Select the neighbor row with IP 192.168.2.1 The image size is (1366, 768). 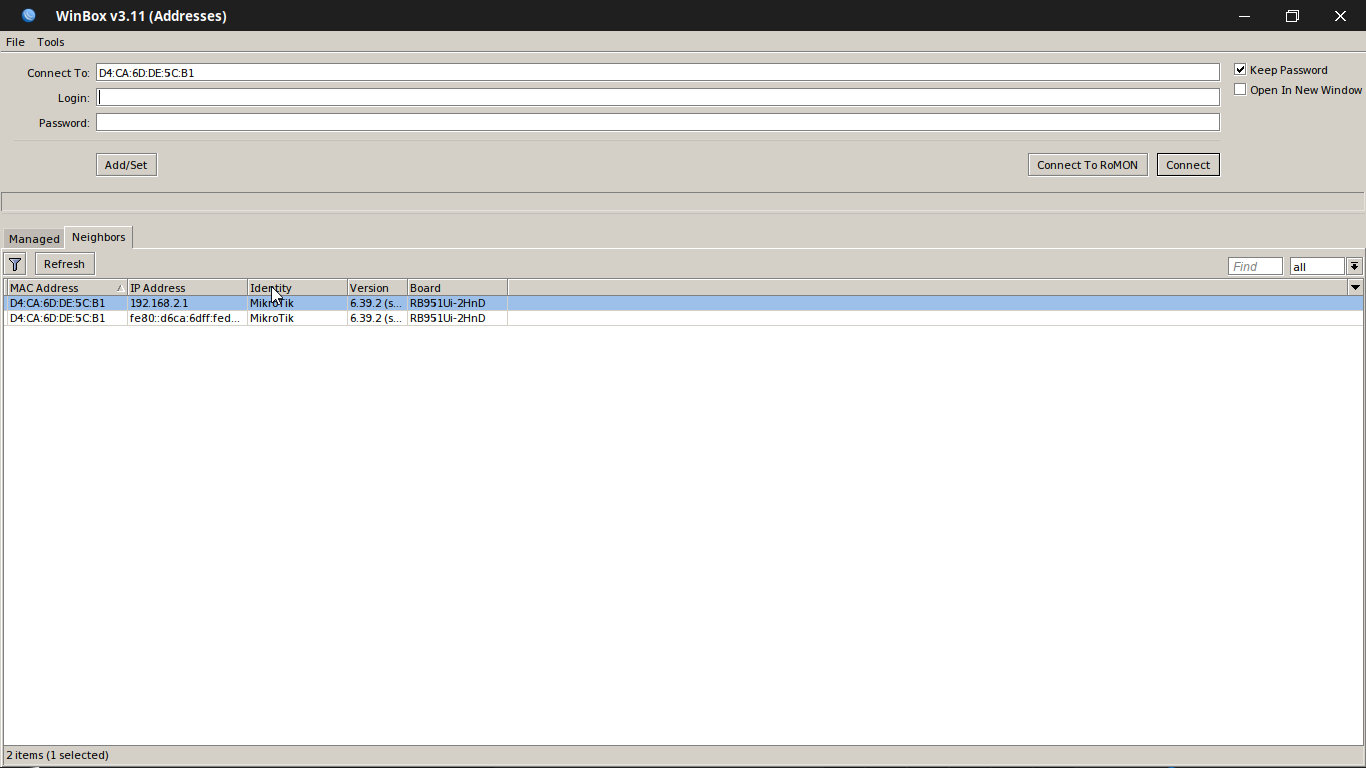coord(683,303)
